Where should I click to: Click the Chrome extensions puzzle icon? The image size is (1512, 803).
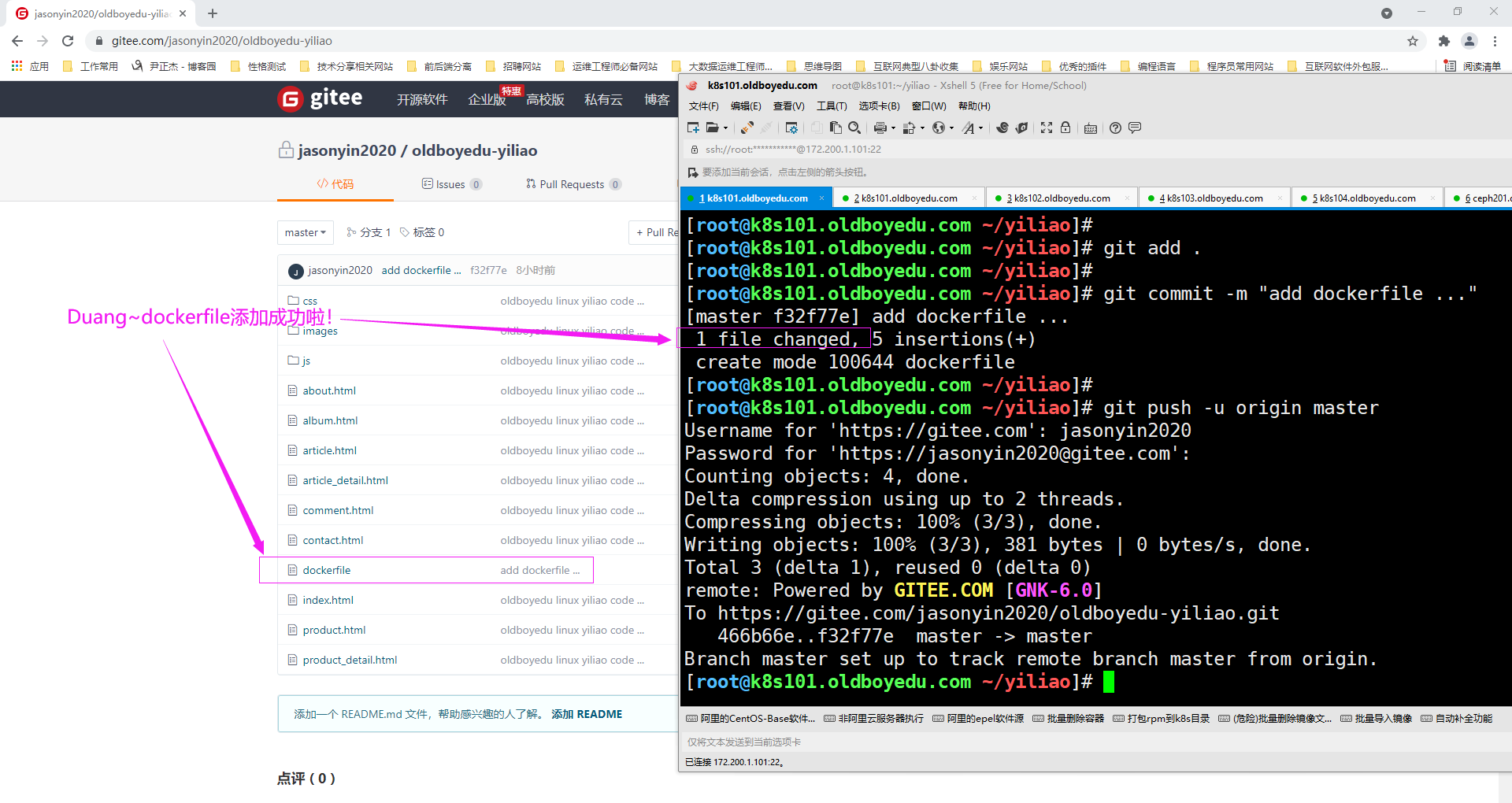click(x=1443, y=41)
